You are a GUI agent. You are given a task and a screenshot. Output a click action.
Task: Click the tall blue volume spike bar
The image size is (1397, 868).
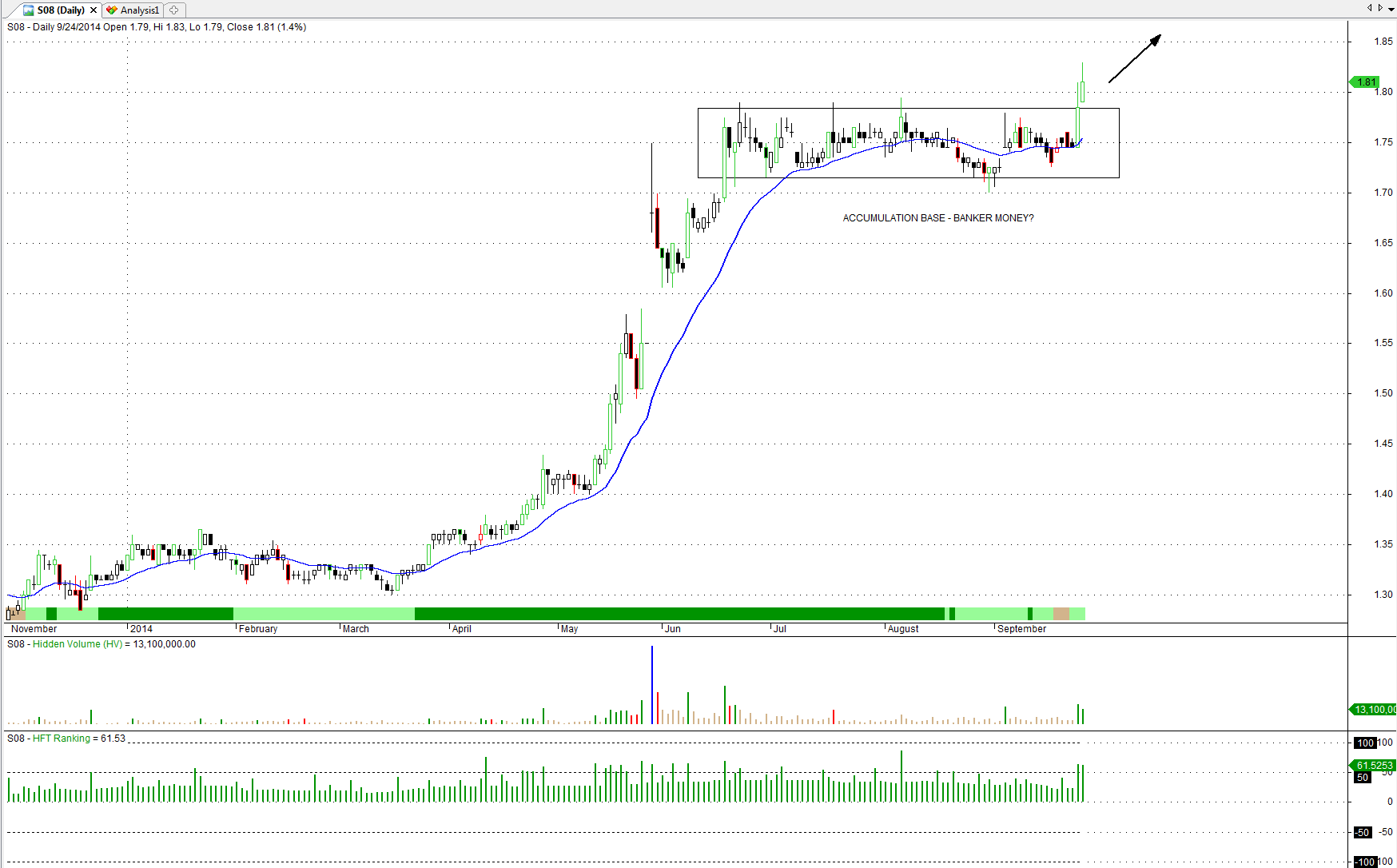[652, 684]
